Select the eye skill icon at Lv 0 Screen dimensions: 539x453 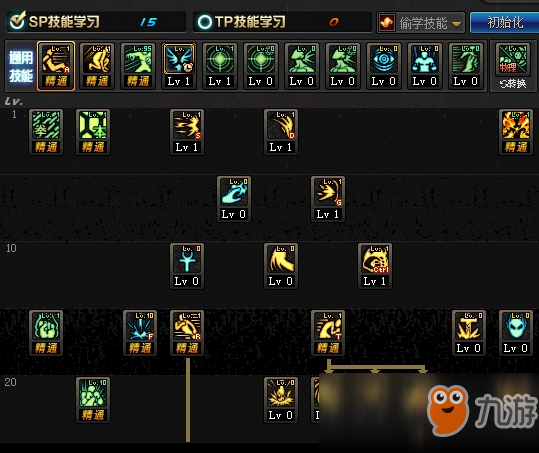tap(384, 59)
